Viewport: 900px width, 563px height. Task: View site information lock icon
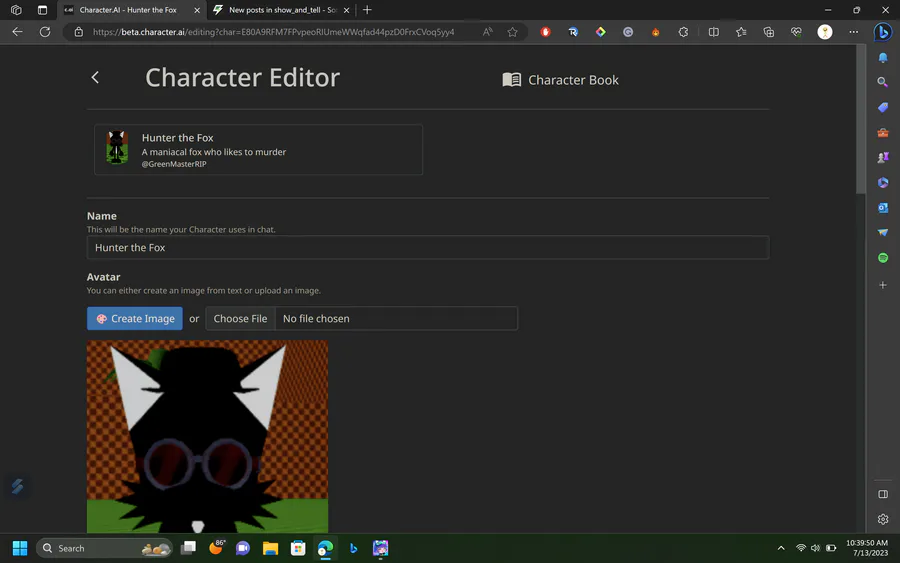tap(79, 32)
